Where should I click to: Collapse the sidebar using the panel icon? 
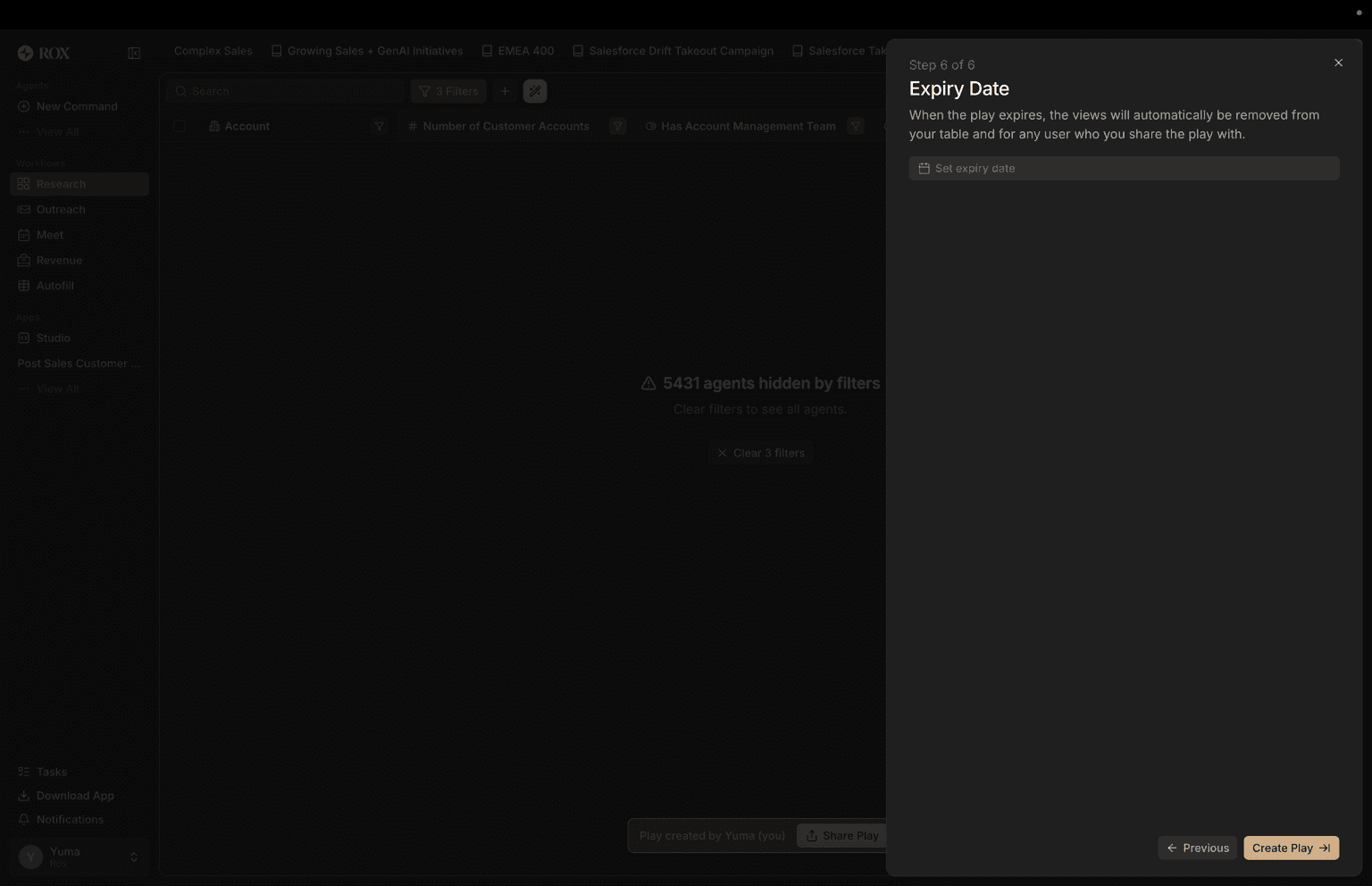click(134, 53)
